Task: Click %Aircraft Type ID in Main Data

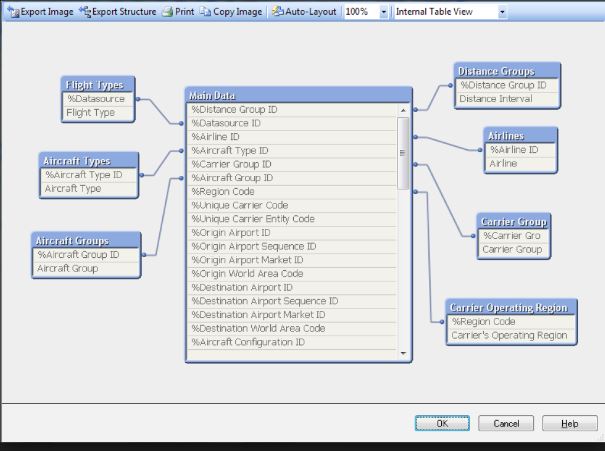Action: [292, 151]
